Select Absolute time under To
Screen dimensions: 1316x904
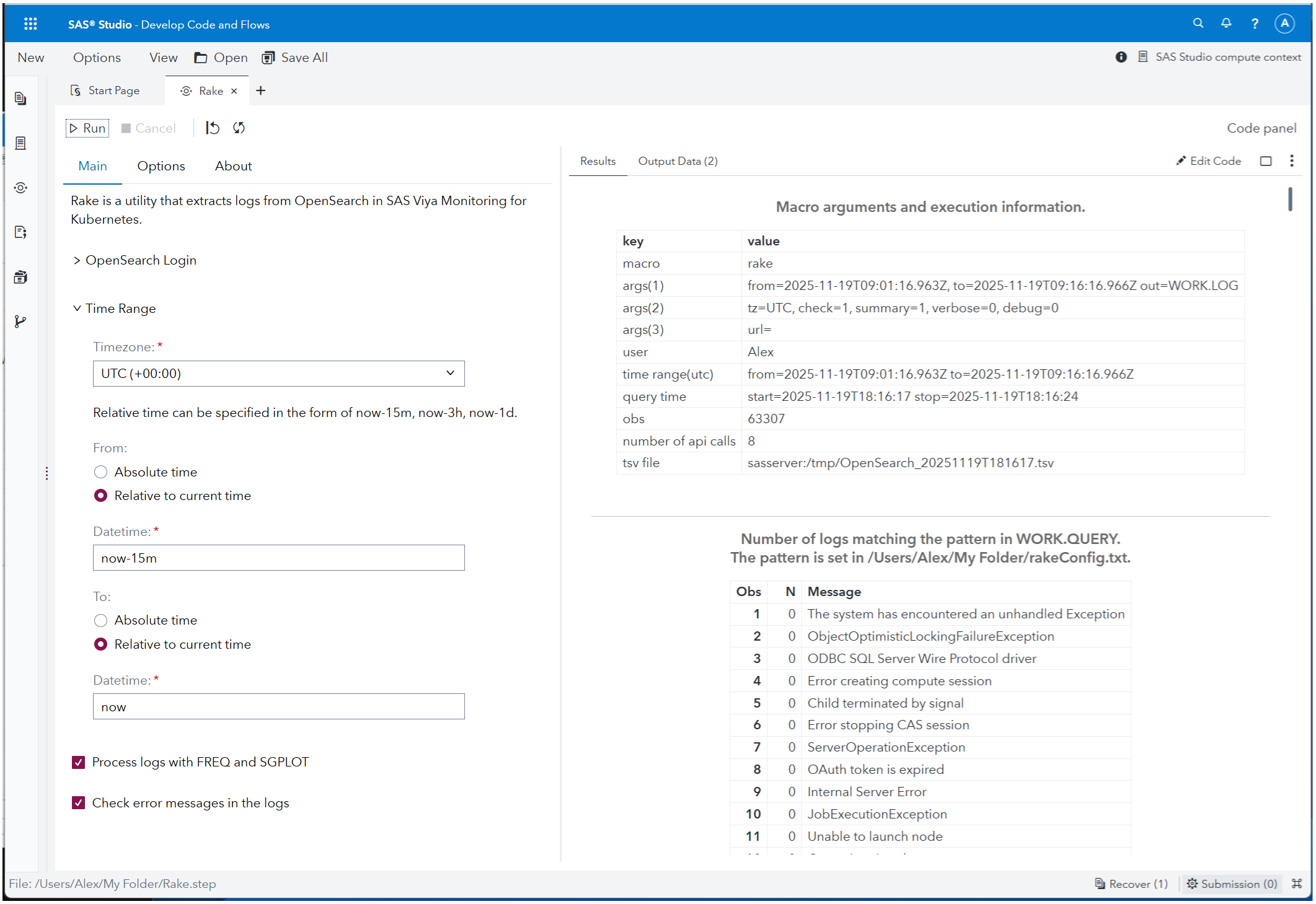point(100,620)
